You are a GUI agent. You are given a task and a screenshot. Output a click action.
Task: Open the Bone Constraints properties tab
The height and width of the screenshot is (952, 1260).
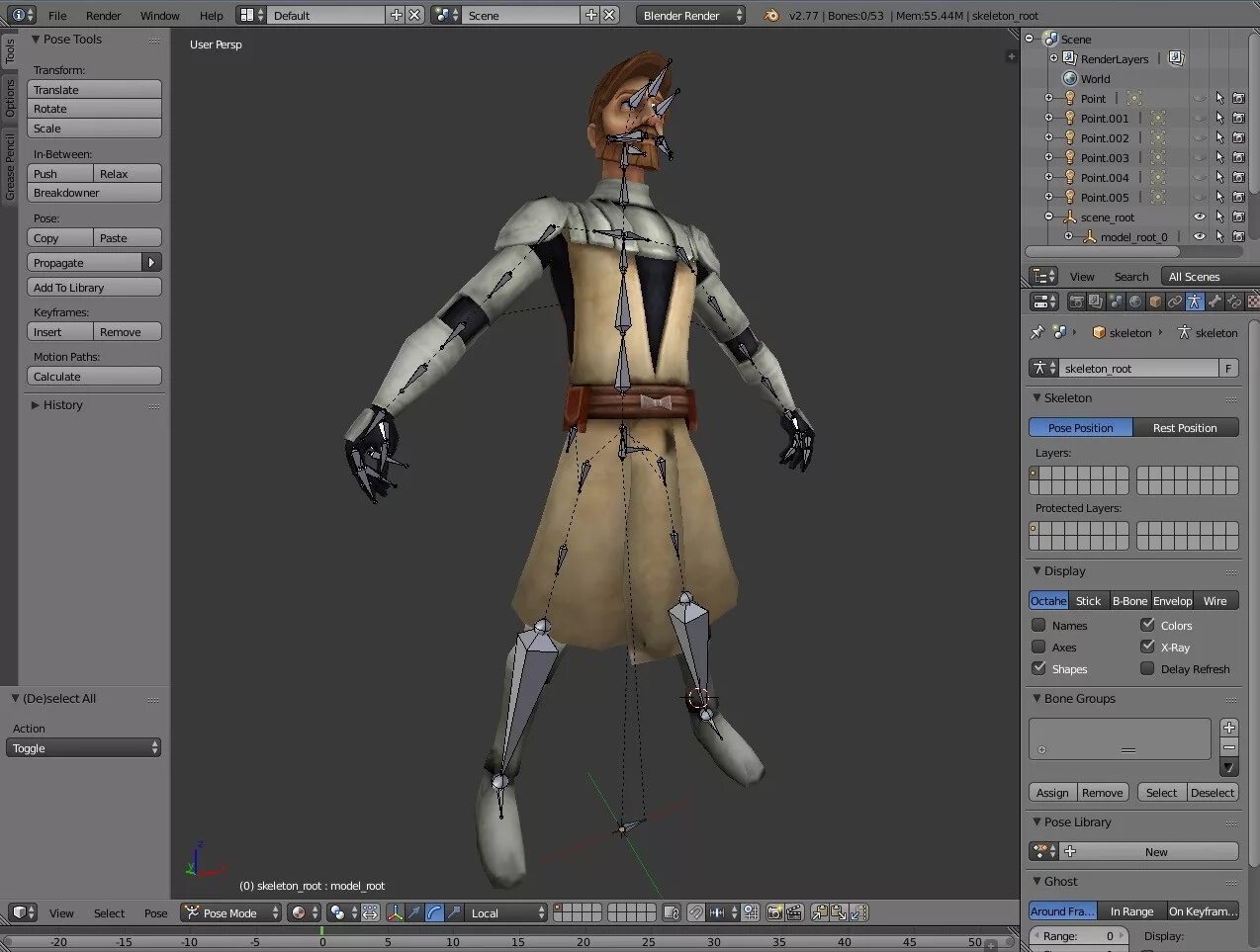pyautogui.click(x=1234, y=302)
